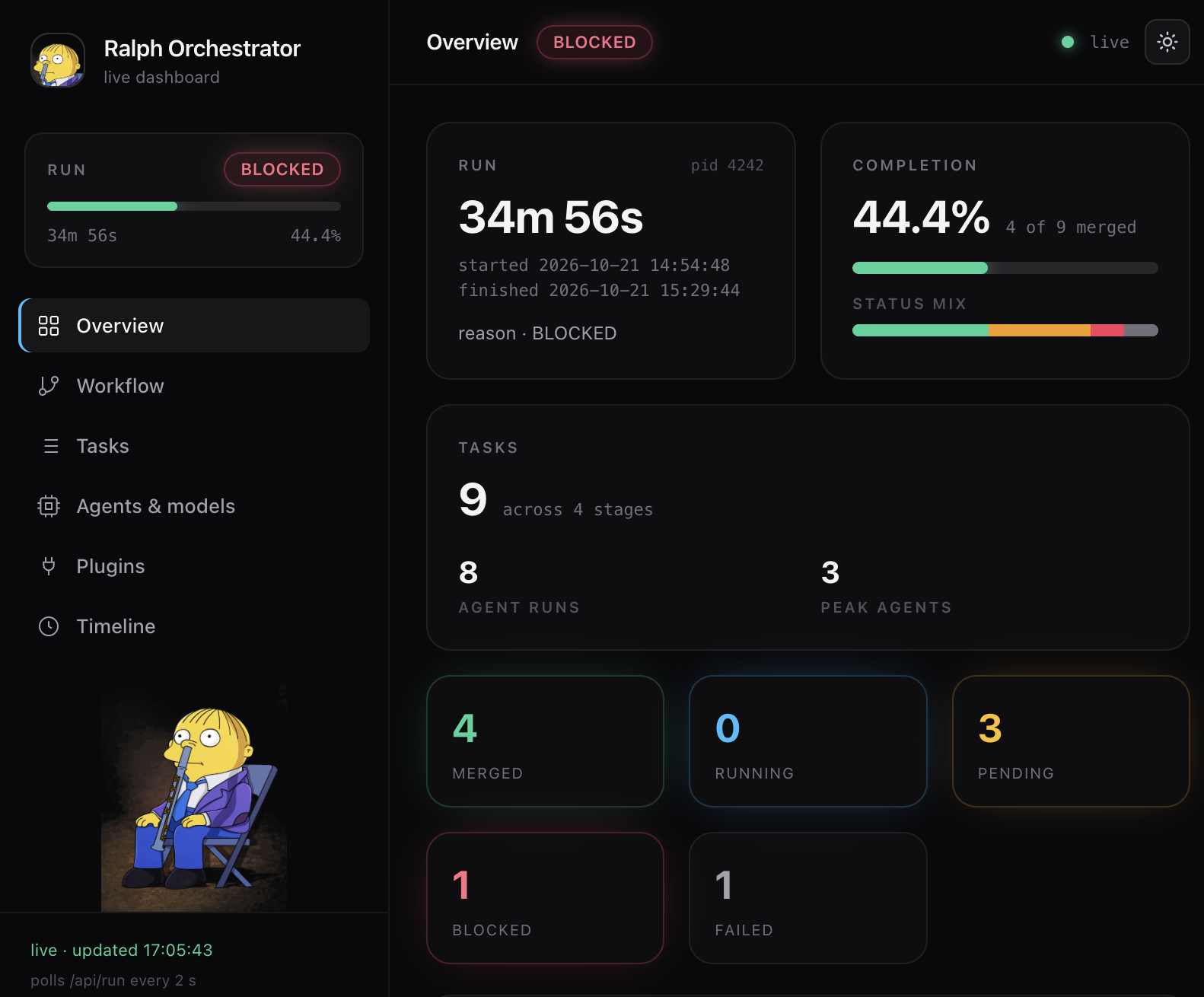The height and width of the screenshot is (997, 1204).
Task: Click 'Ralph Orchestrator' title
Action: click(202, 49)
